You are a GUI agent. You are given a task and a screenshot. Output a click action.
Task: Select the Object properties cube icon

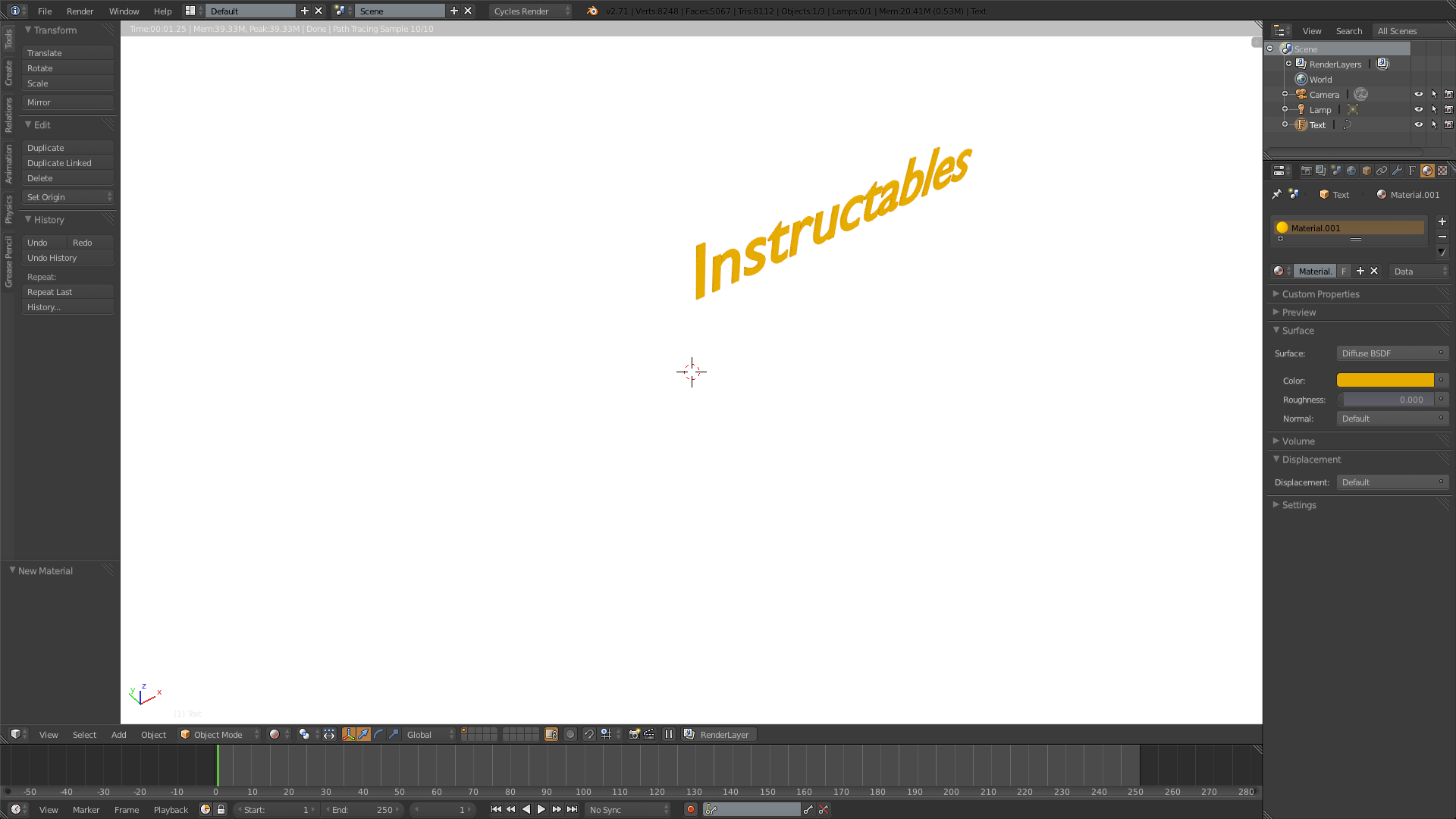1367,171
